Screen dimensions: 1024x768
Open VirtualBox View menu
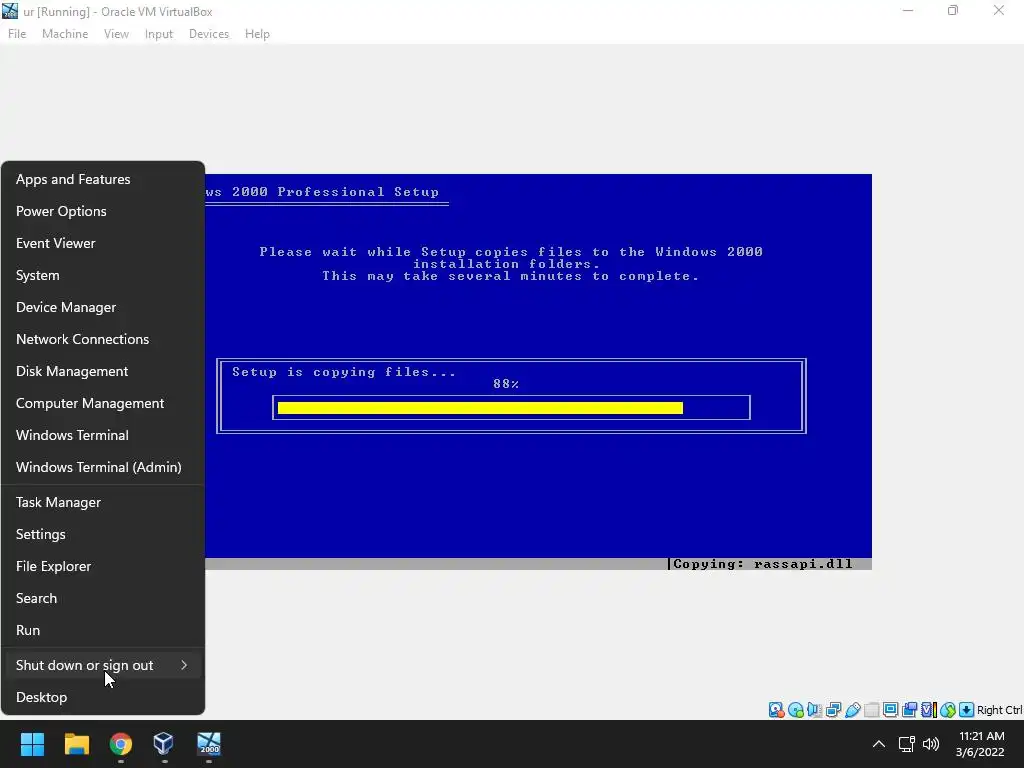tap(116, 34)
